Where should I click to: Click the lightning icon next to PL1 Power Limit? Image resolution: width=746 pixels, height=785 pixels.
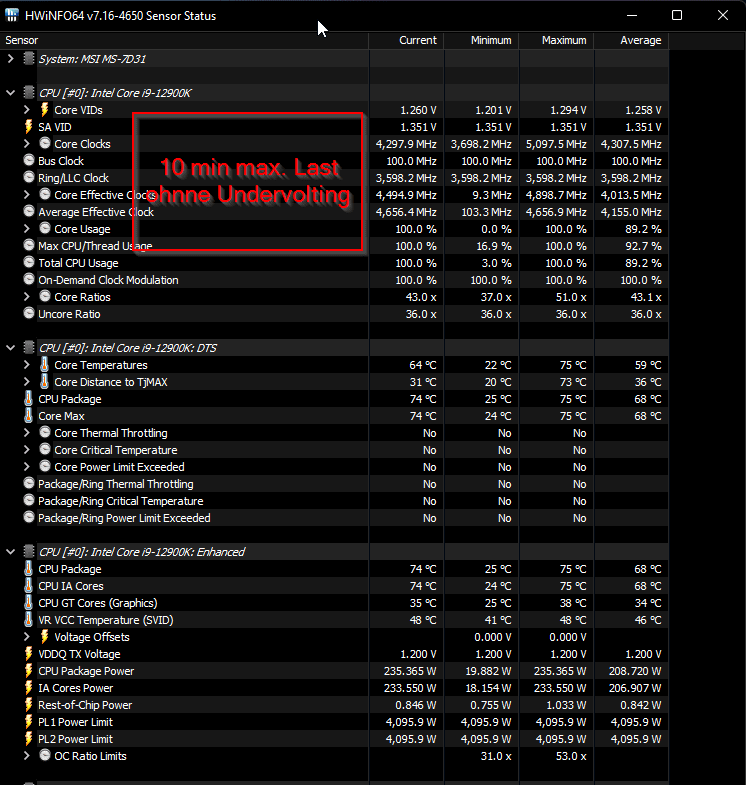tap(29, 721)
